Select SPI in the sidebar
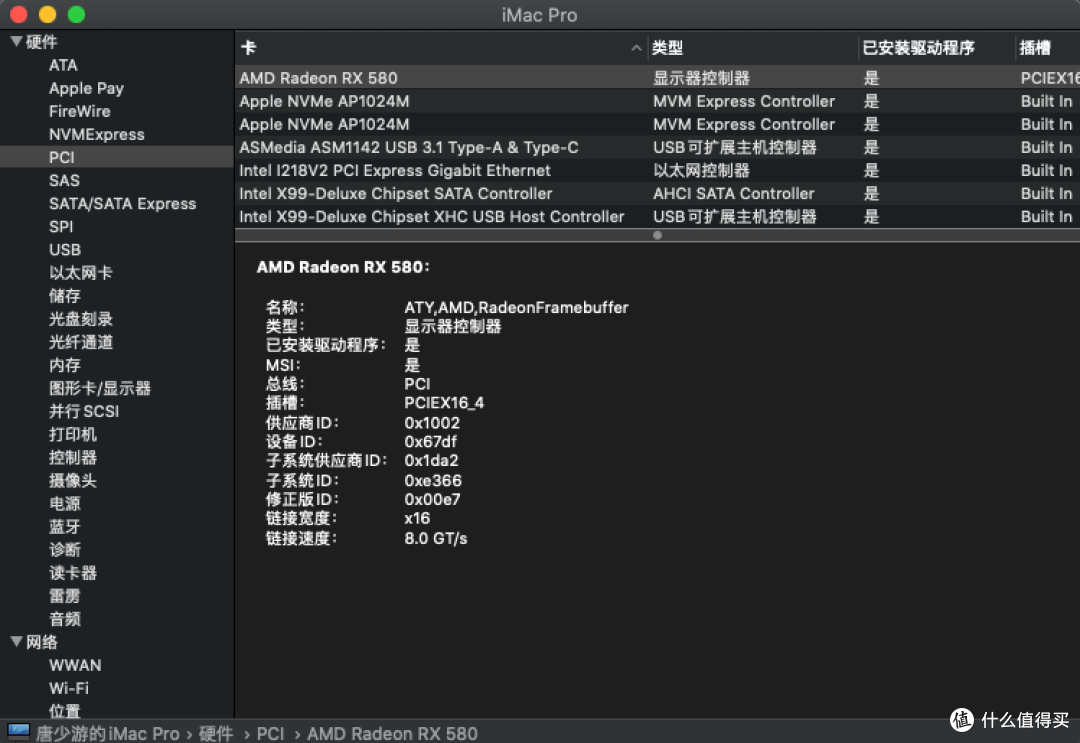Screen dimensions: 1080x743 click(x=61, y=227)
